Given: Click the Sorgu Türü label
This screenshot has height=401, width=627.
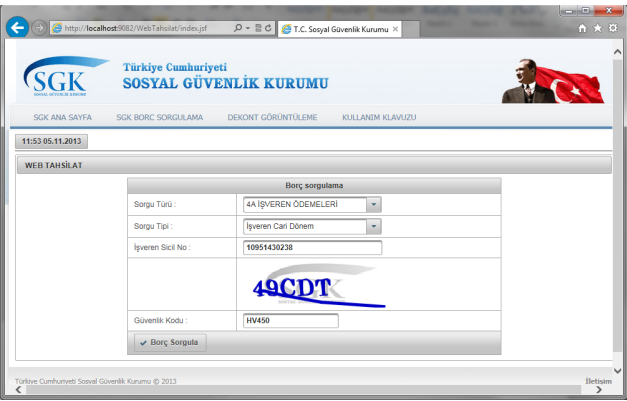Looking at the screenshot, I should coord(155,204).
